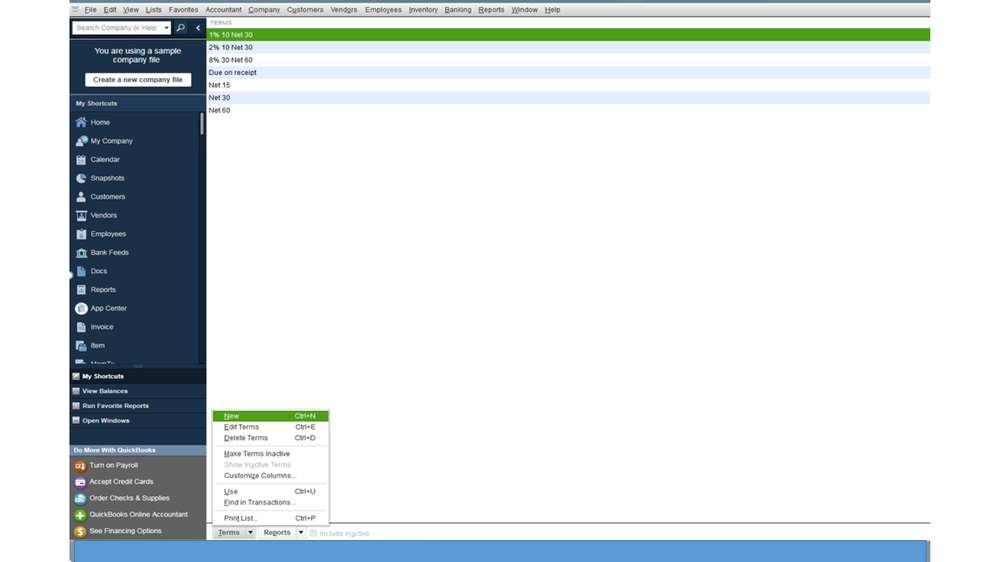Choose Print List in the popup menu
Viewport: 999px width, 562px height.
(271, 519)
